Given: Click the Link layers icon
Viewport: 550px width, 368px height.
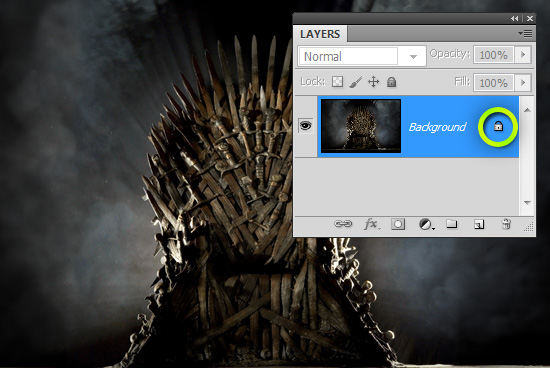Looking at the screenshot, I should [x=343, y=224].
